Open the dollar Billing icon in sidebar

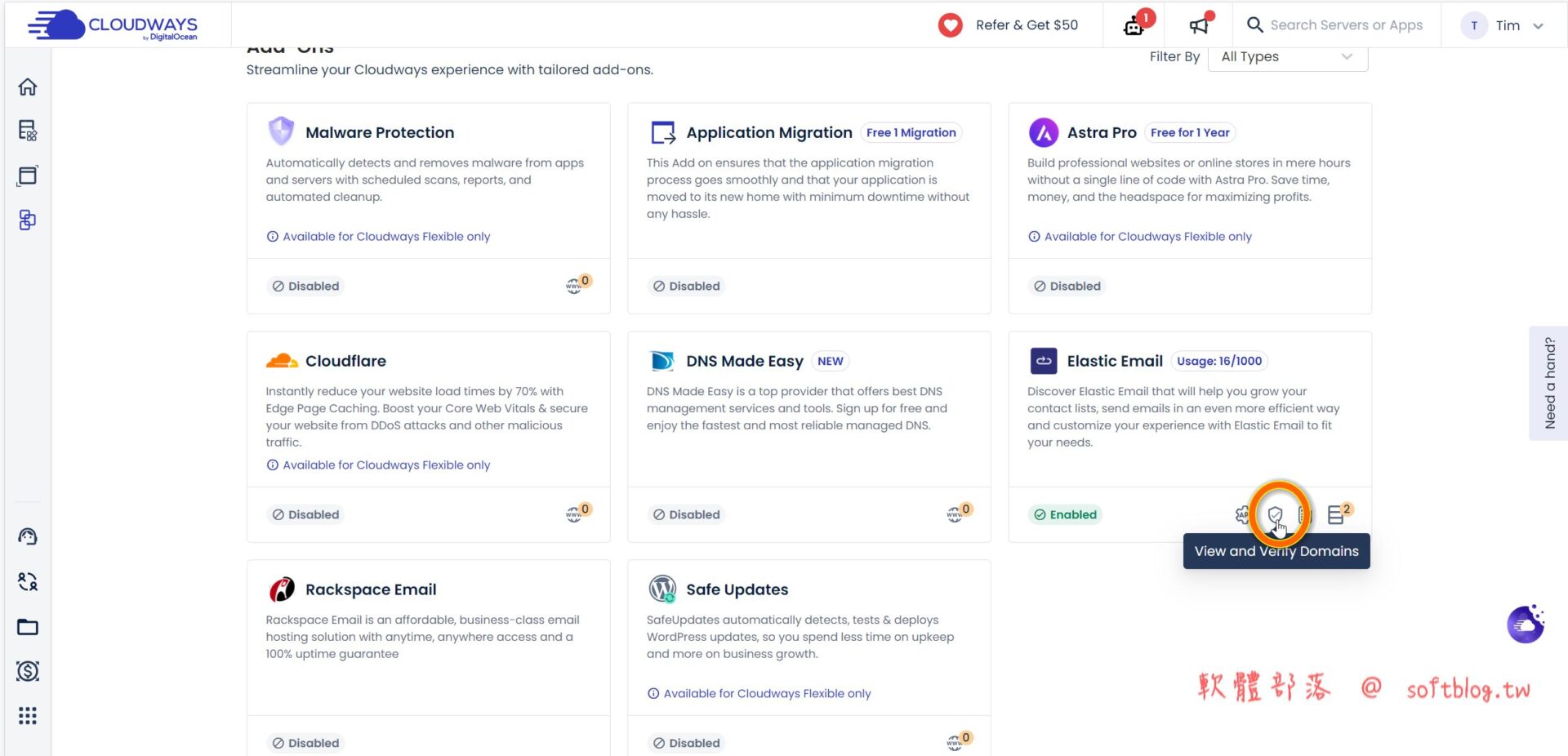[x=28, y=671]
